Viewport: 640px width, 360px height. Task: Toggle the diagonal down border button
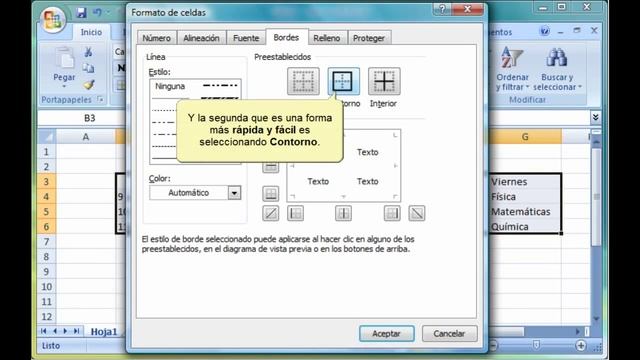click(417, 213)
